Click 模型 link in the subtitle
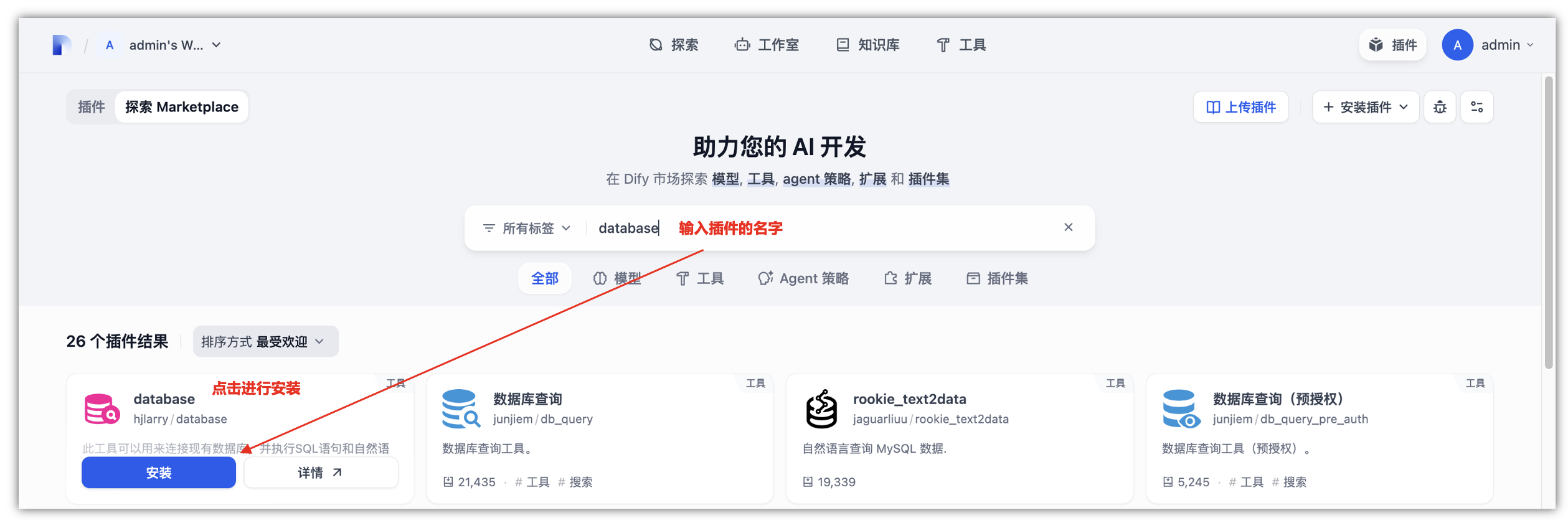Image resolution: width=1568 pixels, height=528 pixels. [725, 179]
